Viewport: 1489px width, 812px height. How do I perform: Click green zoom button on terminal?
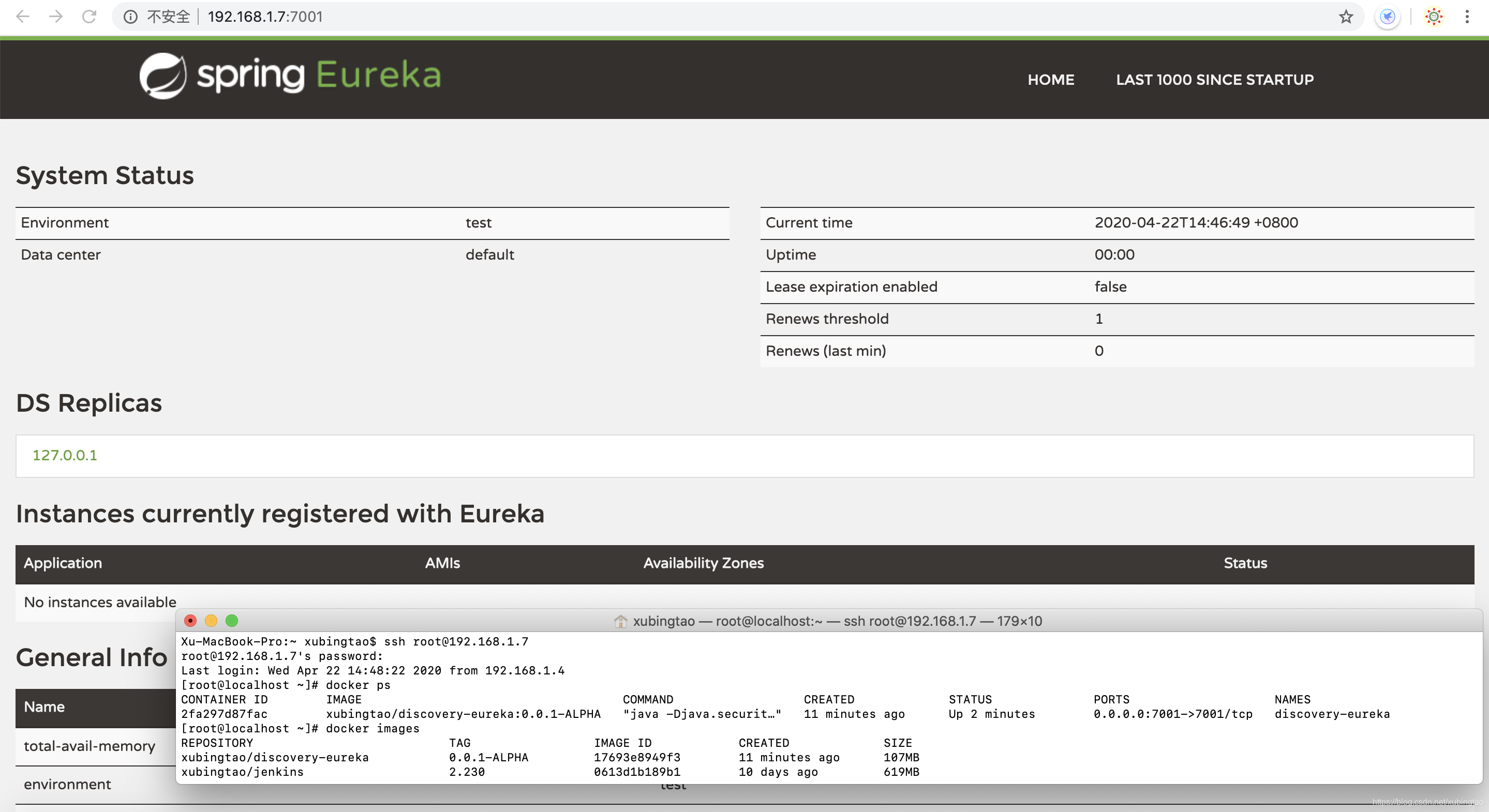coord(232,621)
